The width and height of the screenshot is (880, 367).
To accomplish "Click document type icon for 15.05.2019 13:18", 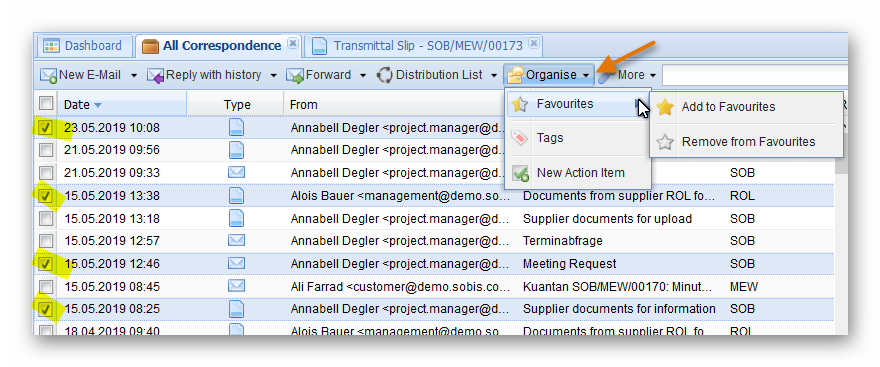I will click(236, 218).
